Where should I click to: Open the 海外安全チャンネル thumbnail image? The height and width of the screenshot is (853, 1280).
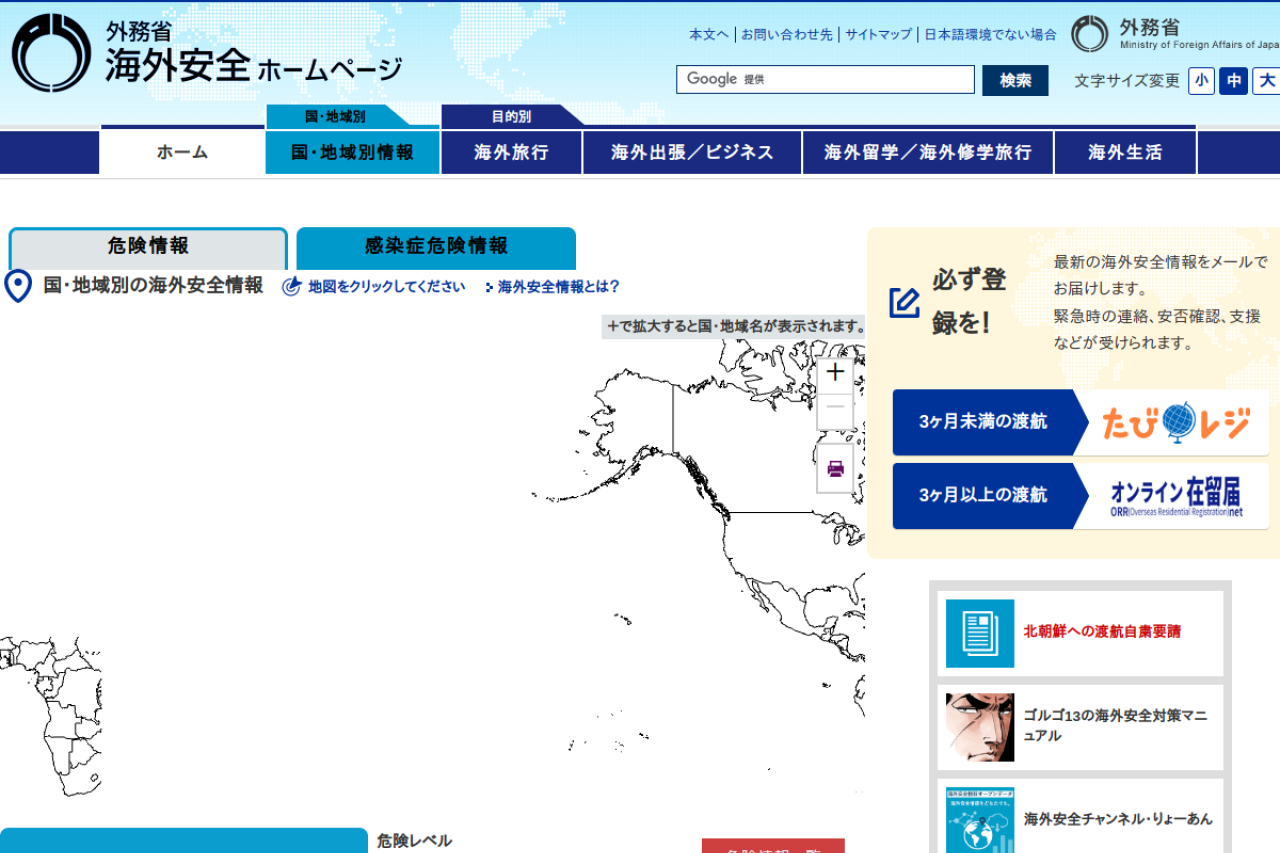(980, 820)
